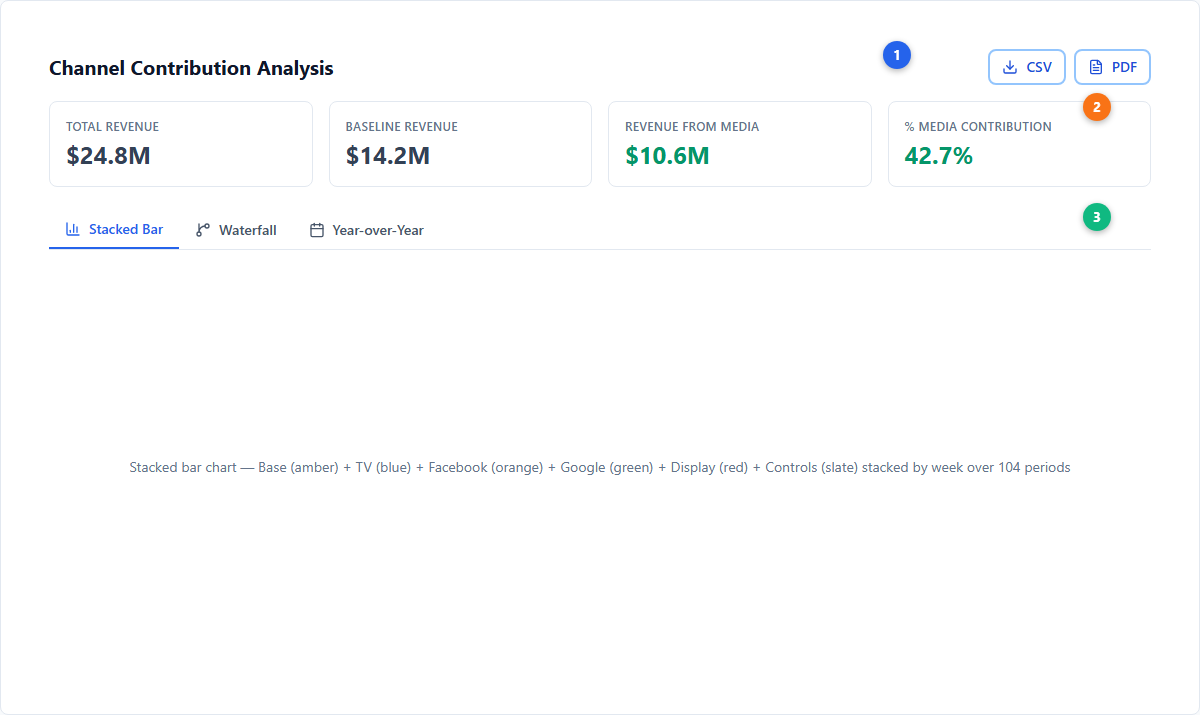
Task: Export data with the CSV button
Action: 1027,67
